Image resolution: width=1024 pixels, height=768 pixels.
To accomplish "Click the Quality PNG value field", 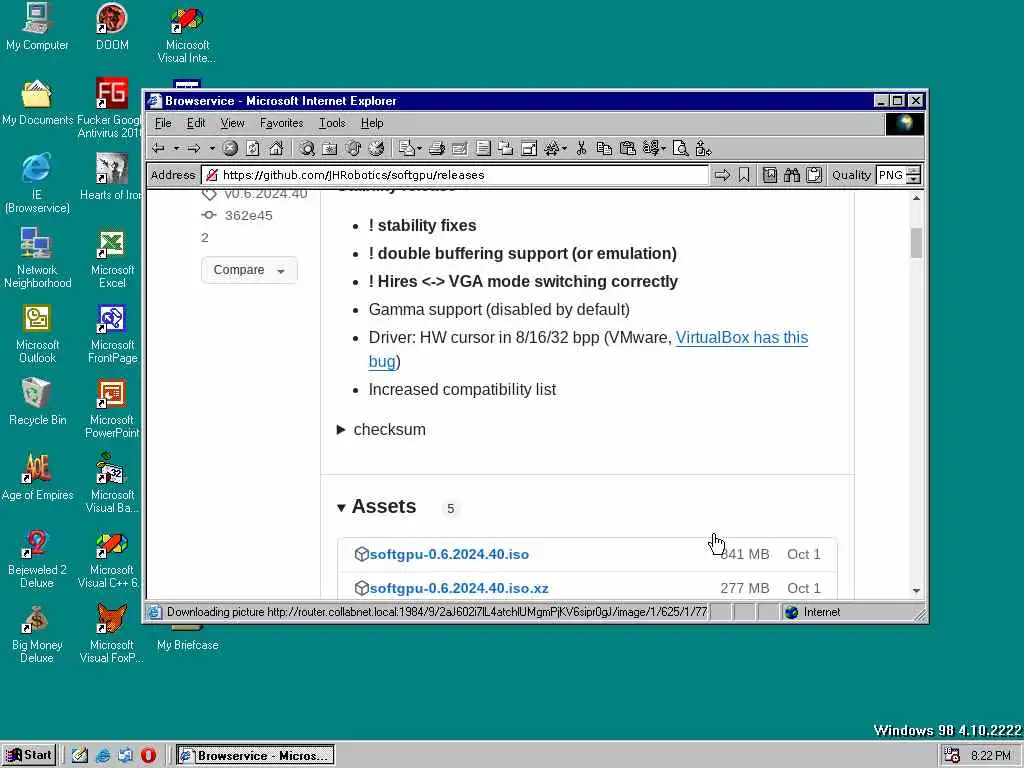I will [891, 175].
